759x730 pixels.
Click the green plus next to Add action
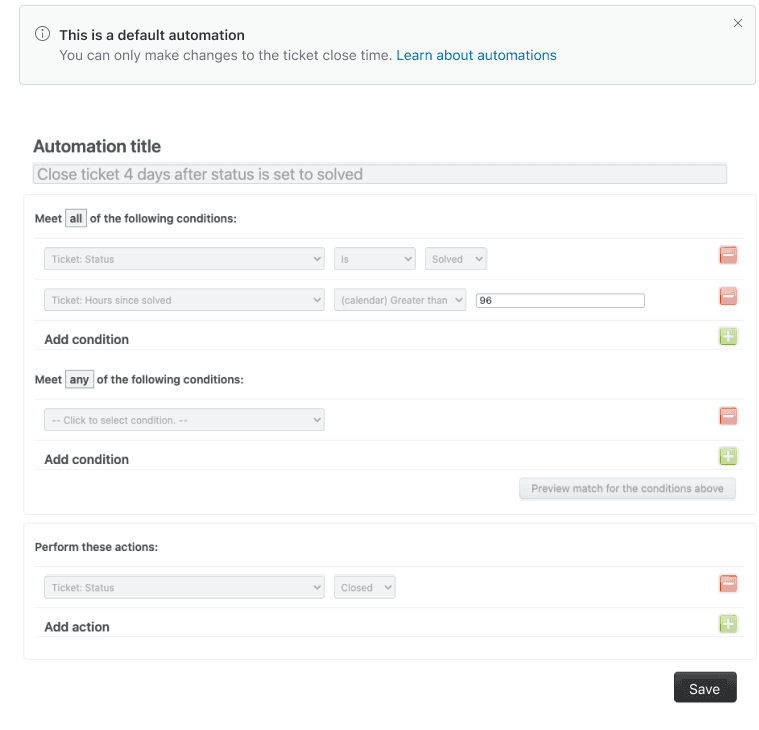point(728,624)
